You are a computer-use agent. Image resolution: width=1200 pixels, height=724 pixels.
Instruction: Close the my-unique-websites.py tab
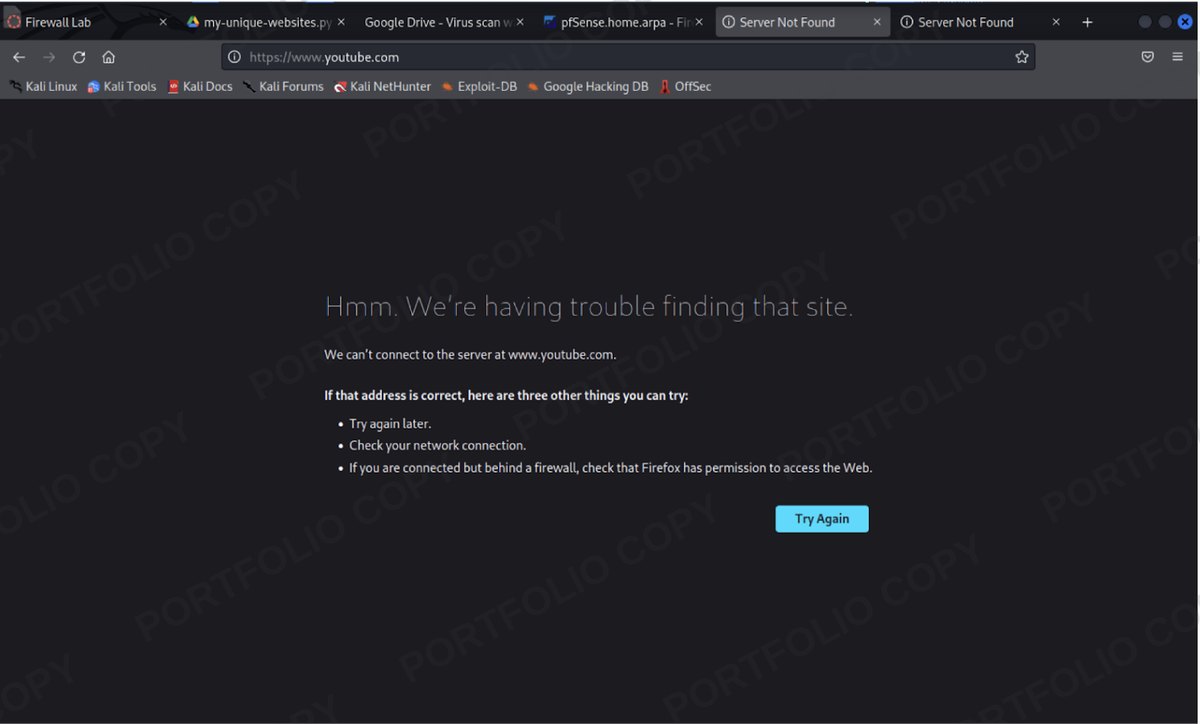(x=341, y=22)
